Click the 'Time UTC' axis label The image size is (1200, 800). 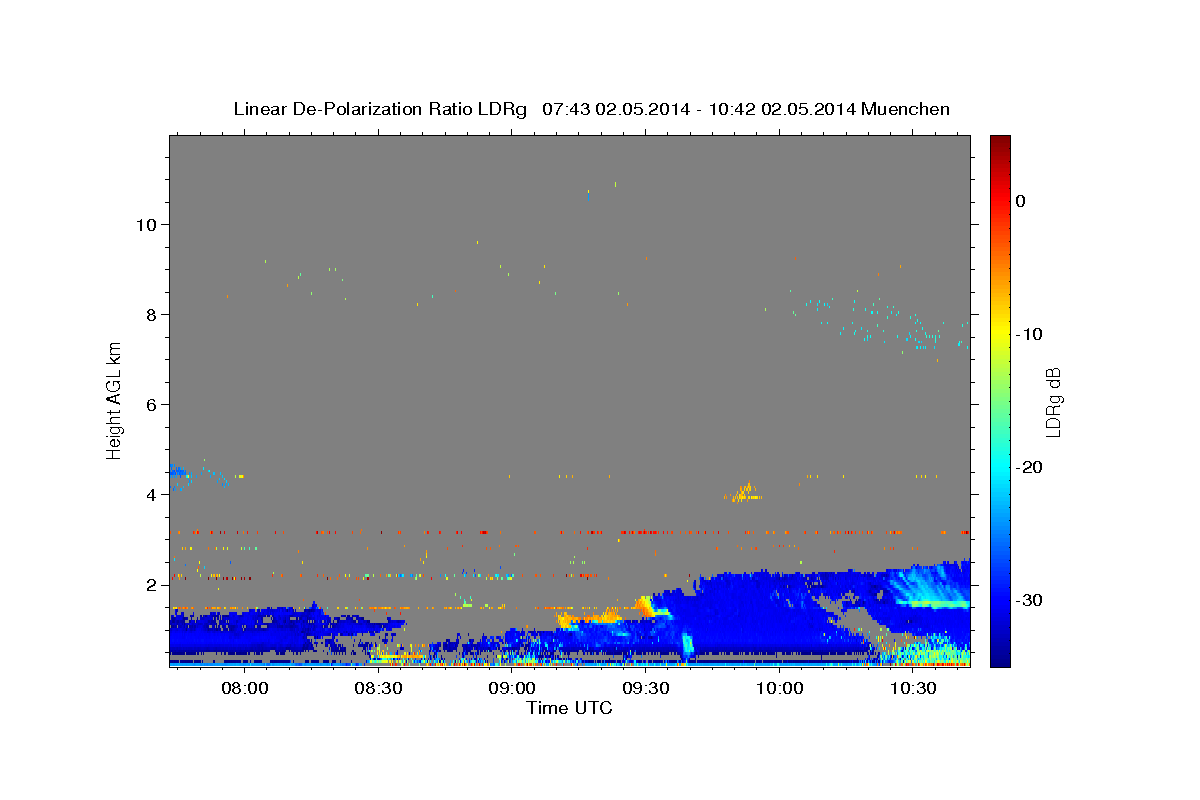pyautogui.click(x=569, y=708)
